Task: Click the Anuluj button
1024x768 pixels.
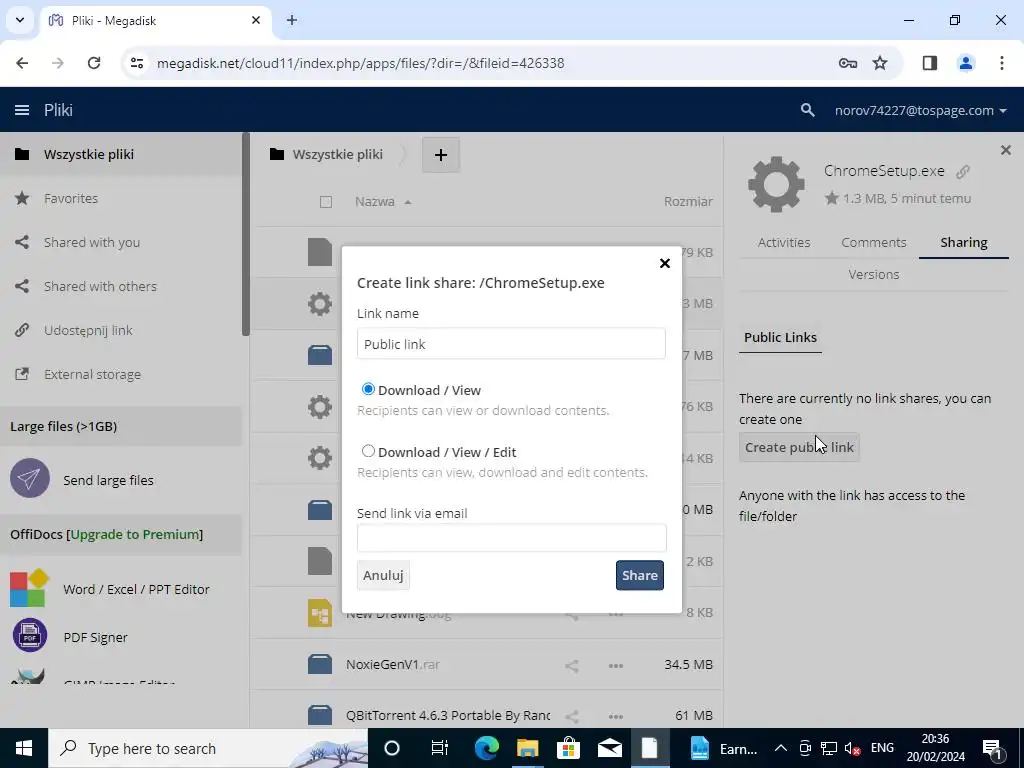Action: coord(383,575)
